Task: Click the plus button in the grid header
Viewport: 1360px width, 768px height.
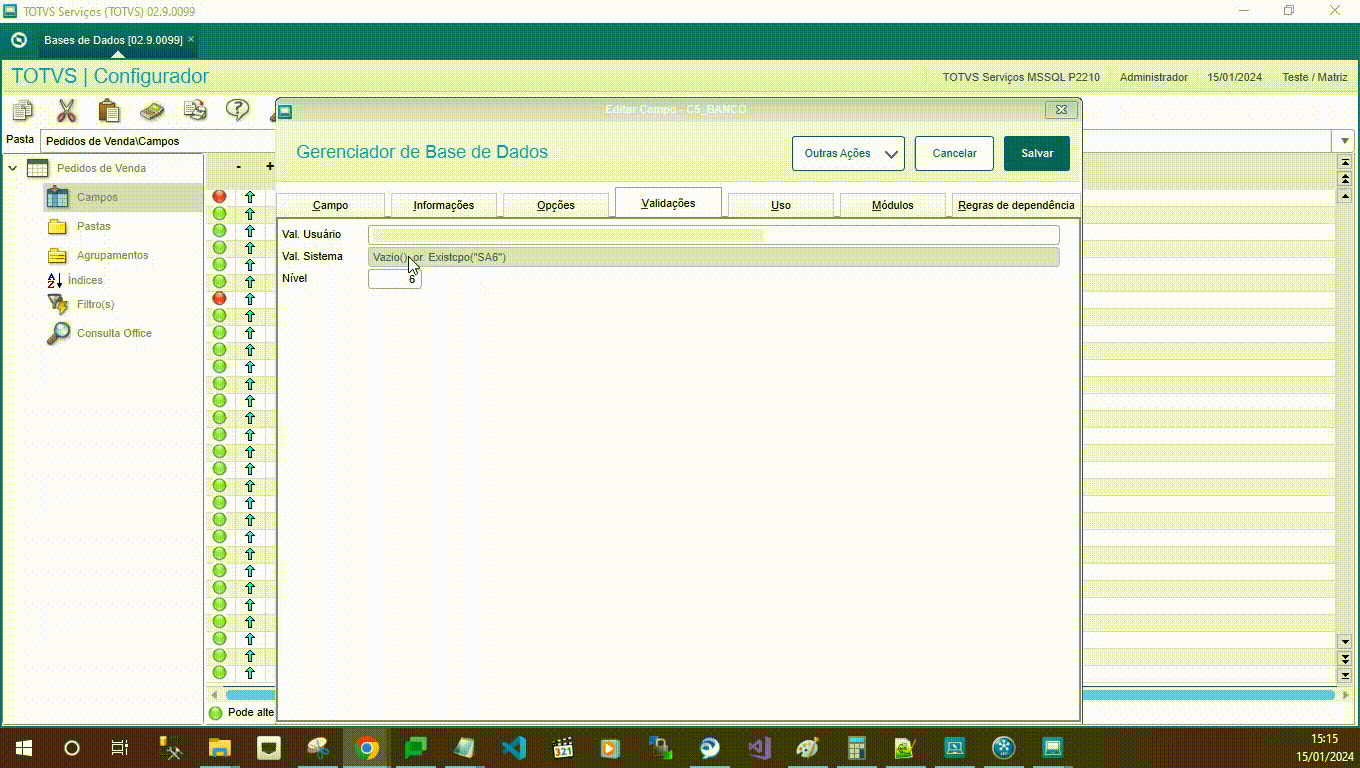Action: 270,166
